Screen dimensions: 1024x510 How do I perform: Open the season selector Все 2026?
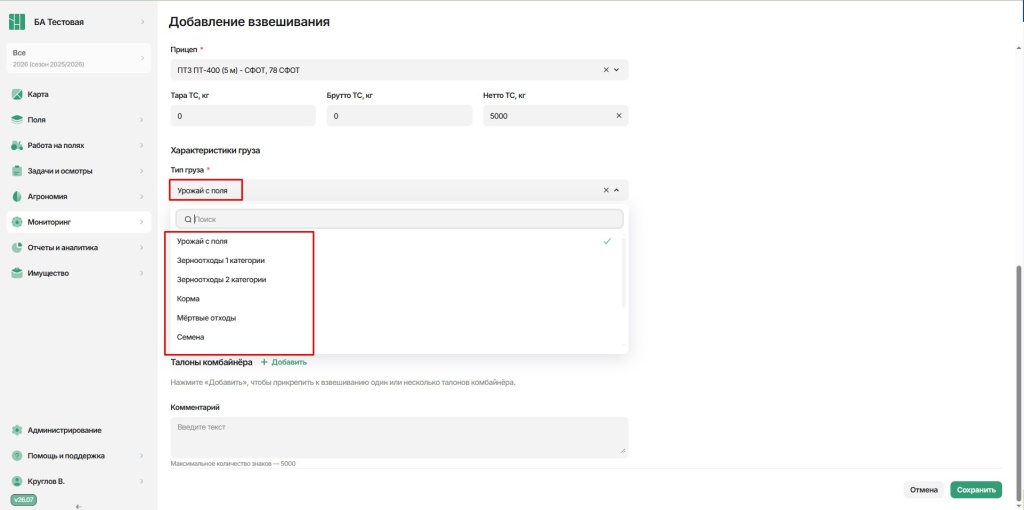click(78, 58)
